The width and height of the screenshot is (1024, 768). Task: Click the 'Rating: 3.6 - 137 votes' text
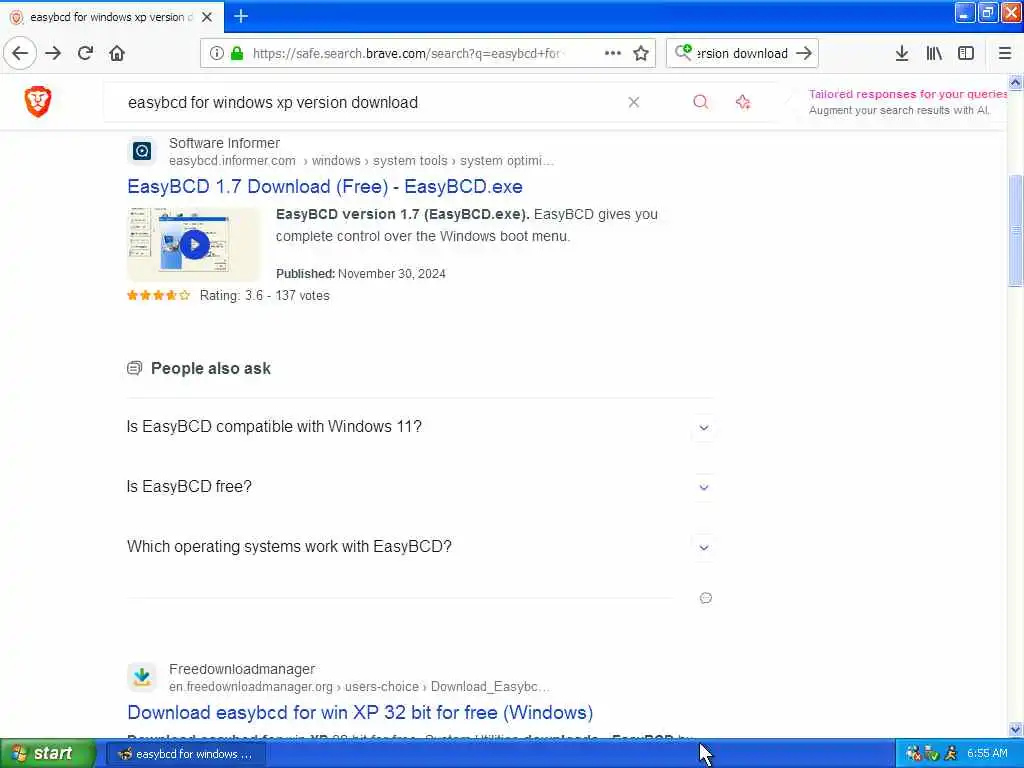pyautogui.click(x=264, y=296)
